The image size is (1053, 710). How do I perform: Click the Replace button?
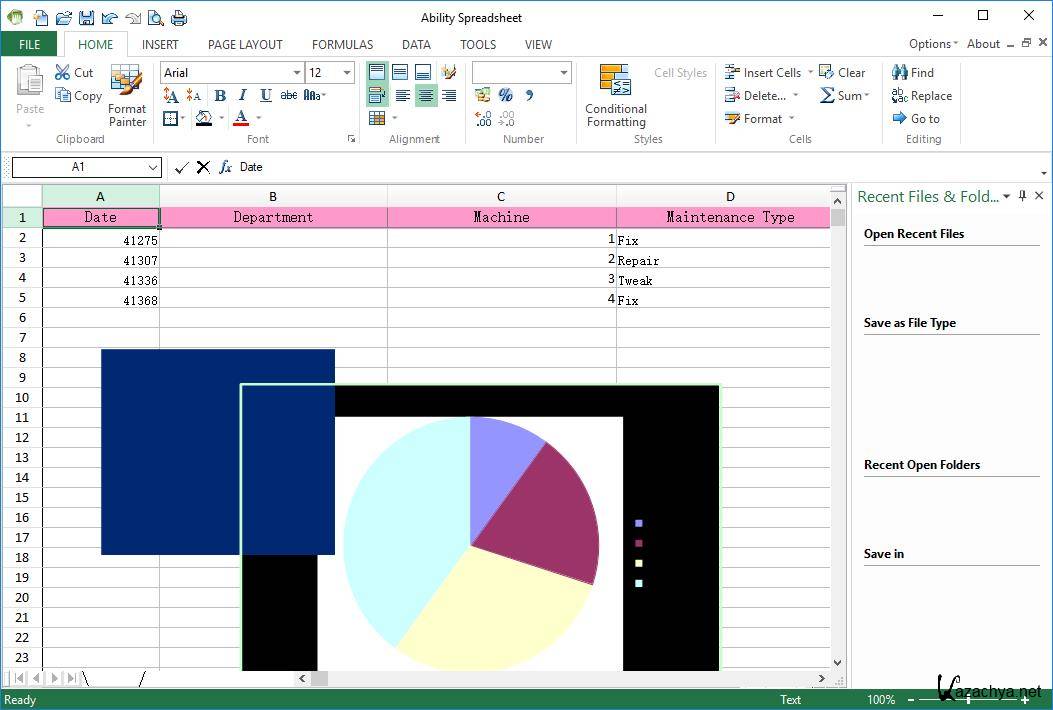(921, 96)
